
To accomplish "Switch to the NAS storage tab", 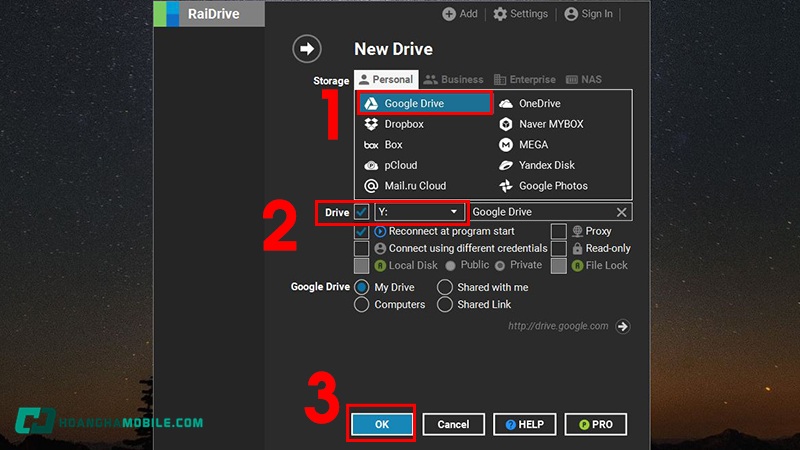I will coord(584,80).
